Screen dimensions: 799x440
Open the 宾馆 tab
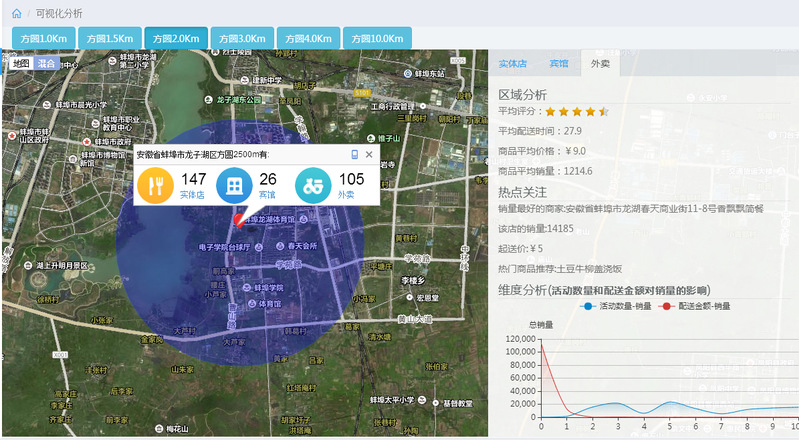[x=558, y=63]
